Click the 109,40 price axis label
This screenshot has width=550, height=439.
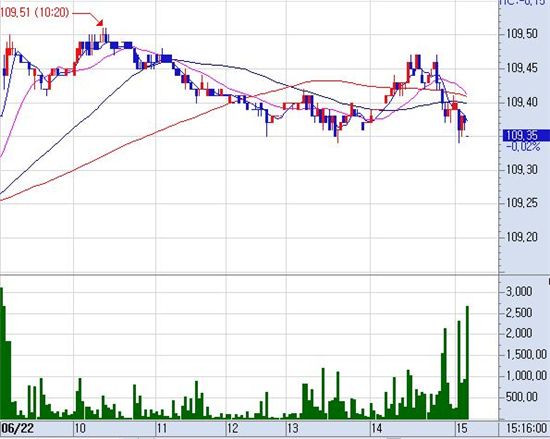click(522, 102)
